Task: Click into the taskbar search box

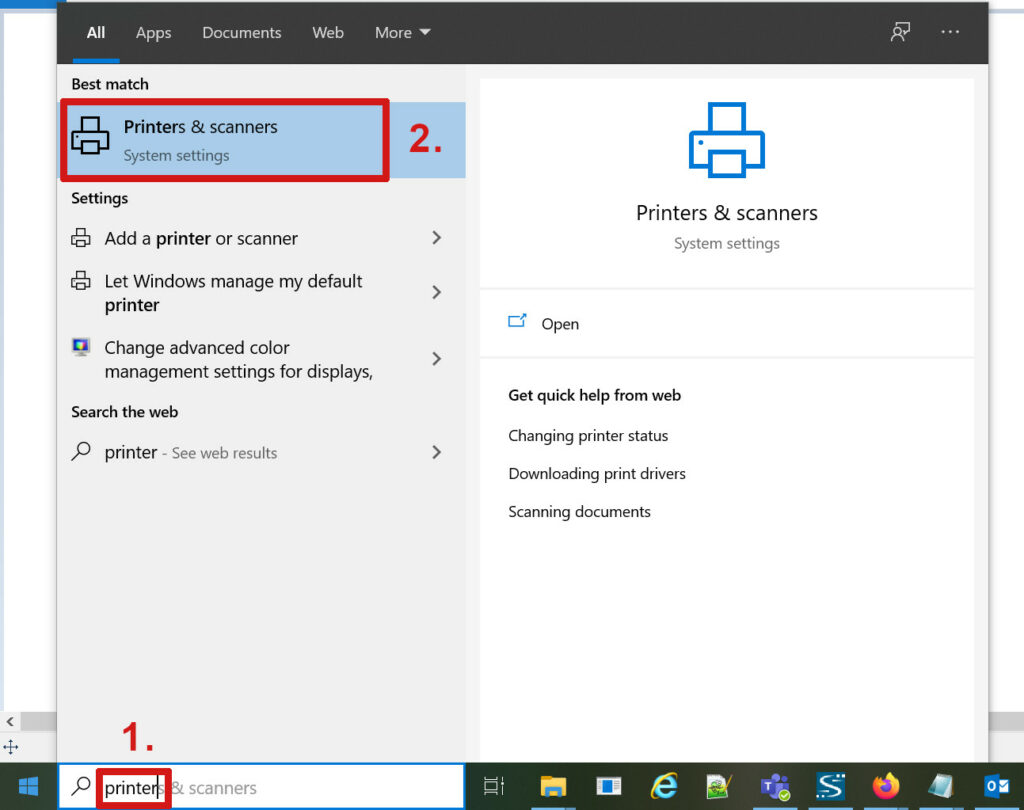Action: coord(261,787)
